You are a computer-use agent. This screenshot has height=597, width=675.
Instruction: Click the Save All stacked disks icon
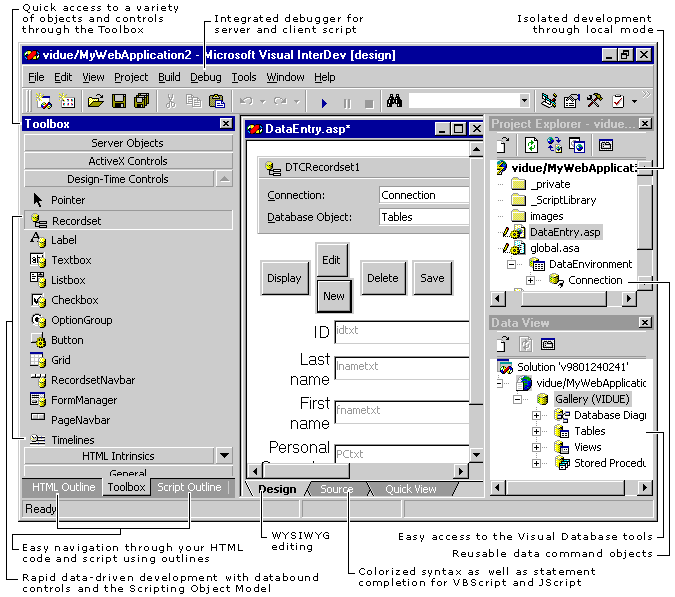[141, 102]
